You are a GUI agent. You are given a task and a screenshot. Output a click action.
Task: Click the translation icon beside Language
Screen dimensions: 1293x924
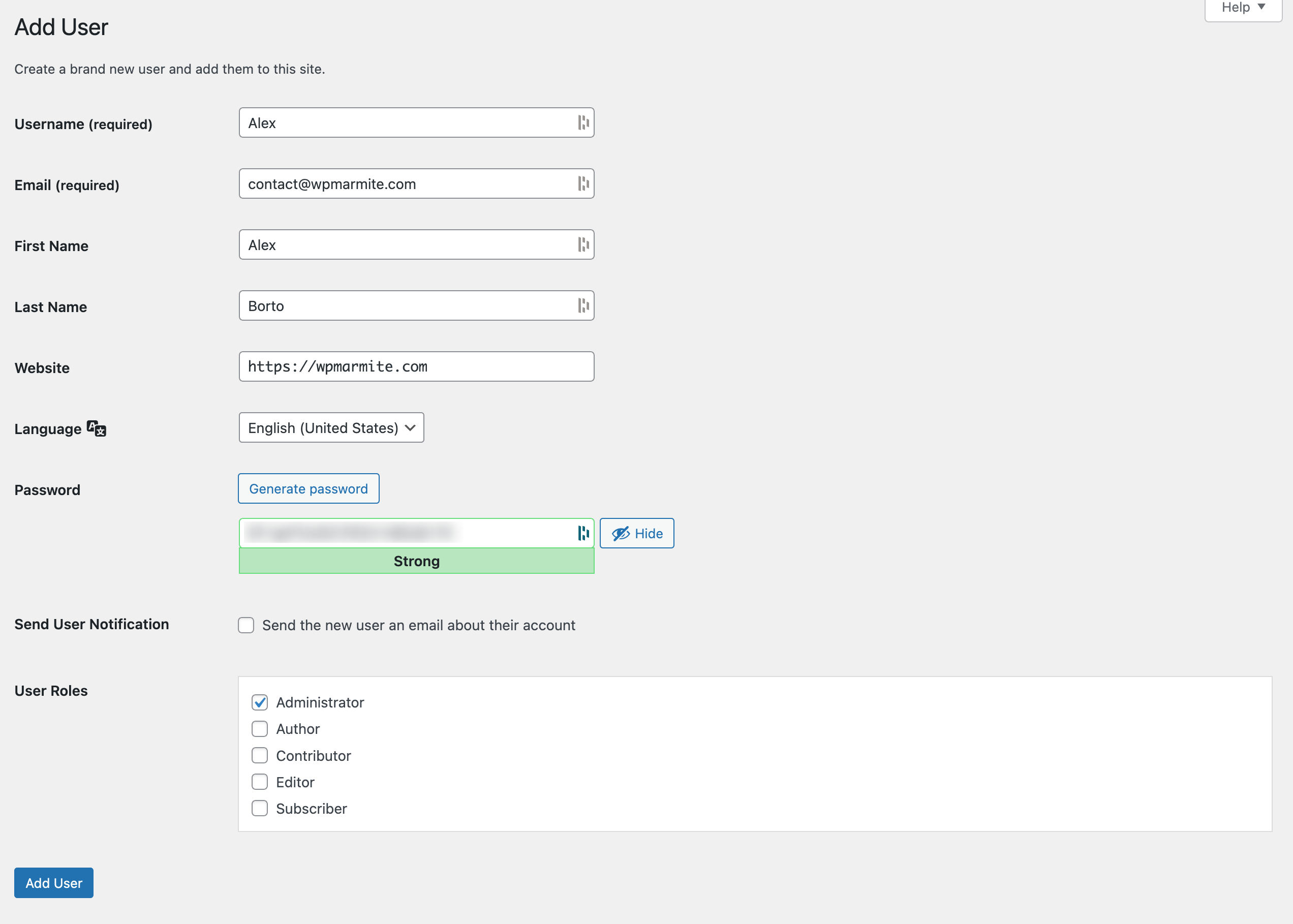click(x=96, y=428)
